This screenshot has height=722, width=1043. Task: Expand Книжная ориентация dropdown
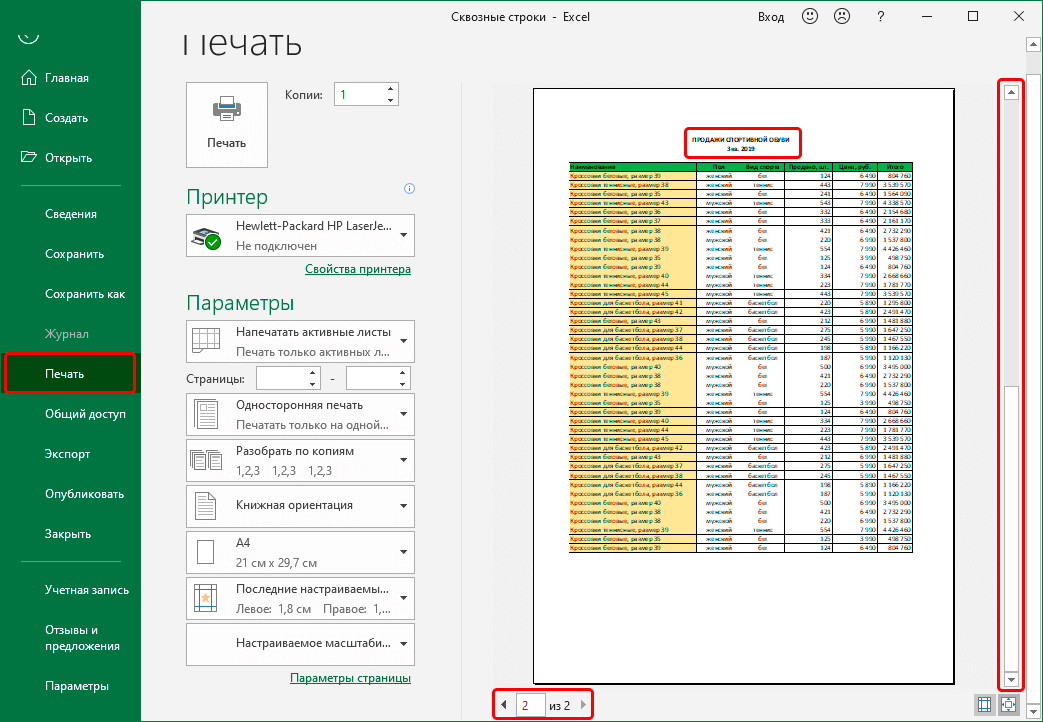pos(300,506)
